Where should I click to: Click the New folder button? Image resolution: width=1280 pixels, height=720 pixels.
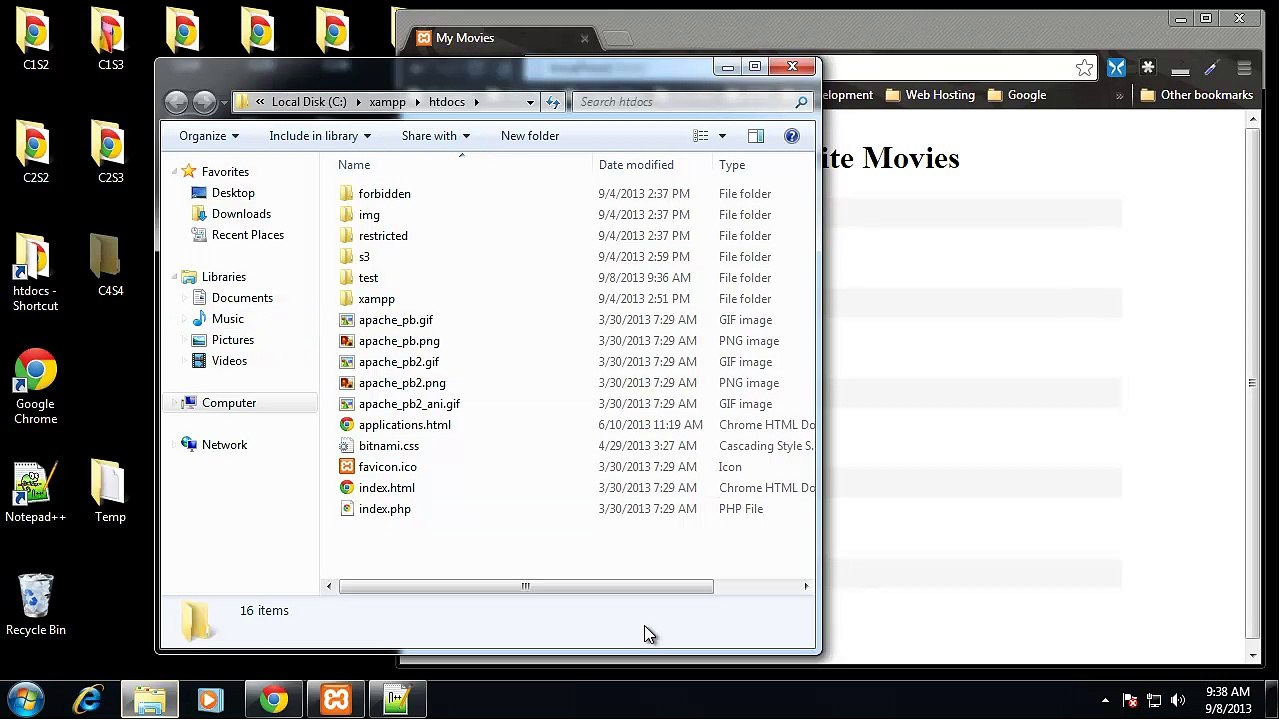[x=530, y=136]
